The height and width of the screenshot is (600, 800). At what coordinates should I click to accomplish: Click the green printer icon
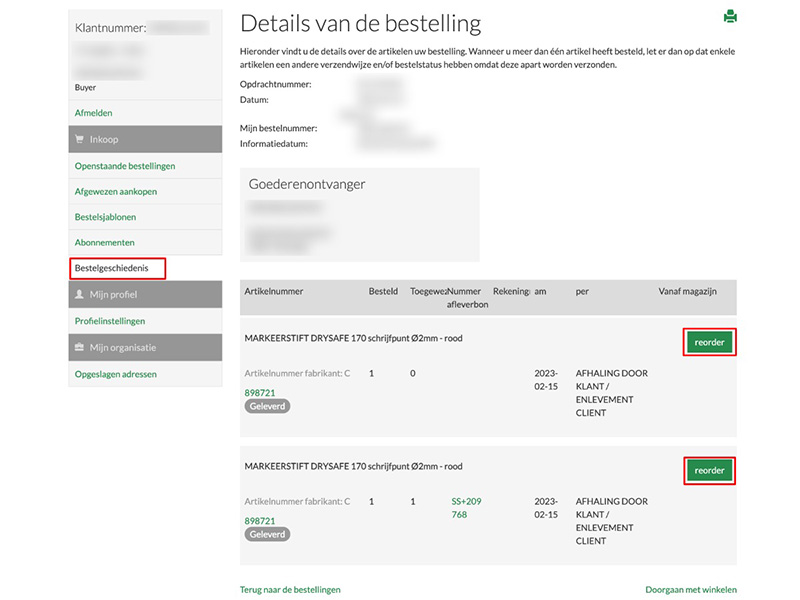(x=730, y=16)
